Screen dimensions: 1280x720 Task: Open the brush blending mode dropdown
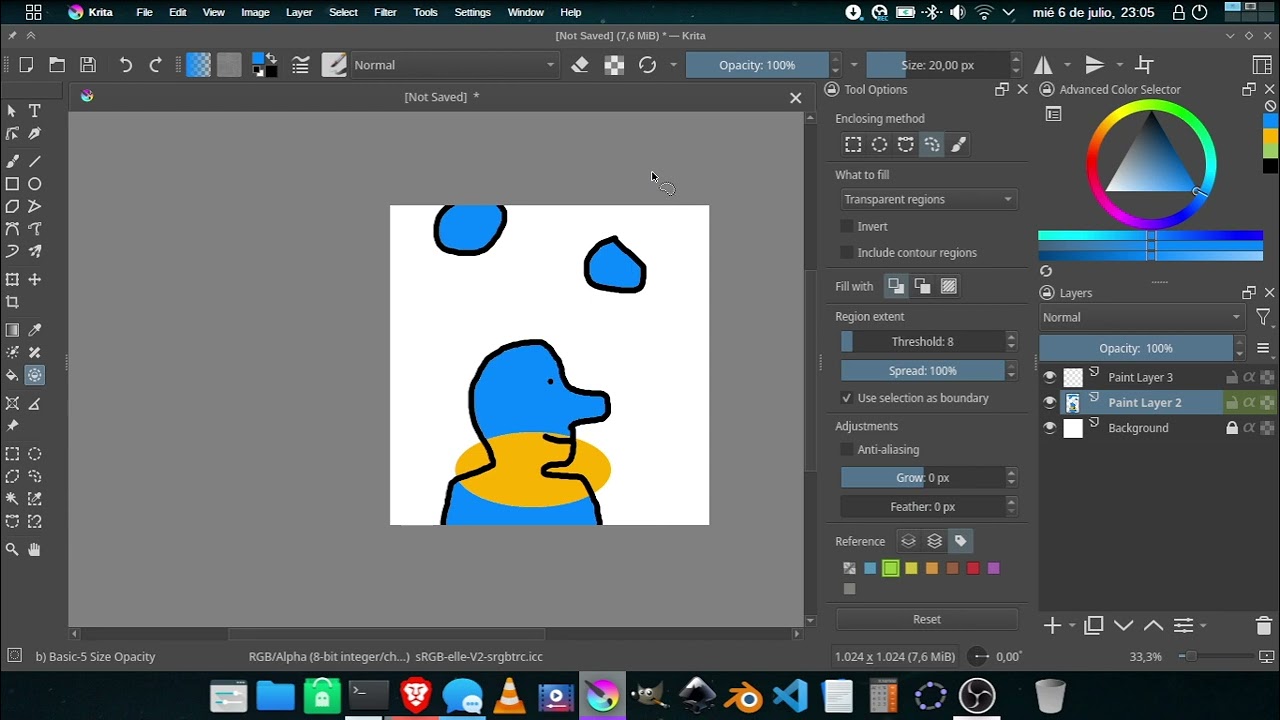(454, 65)
